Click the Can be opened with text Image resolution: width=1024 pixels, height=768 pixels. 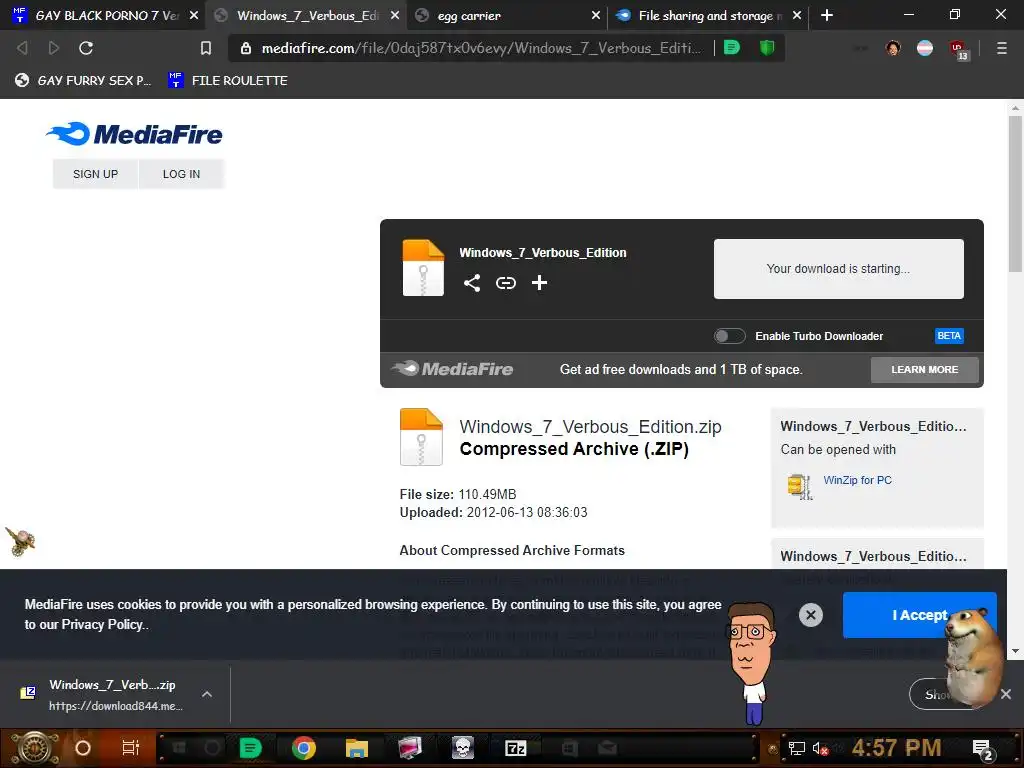coord(838,449)
